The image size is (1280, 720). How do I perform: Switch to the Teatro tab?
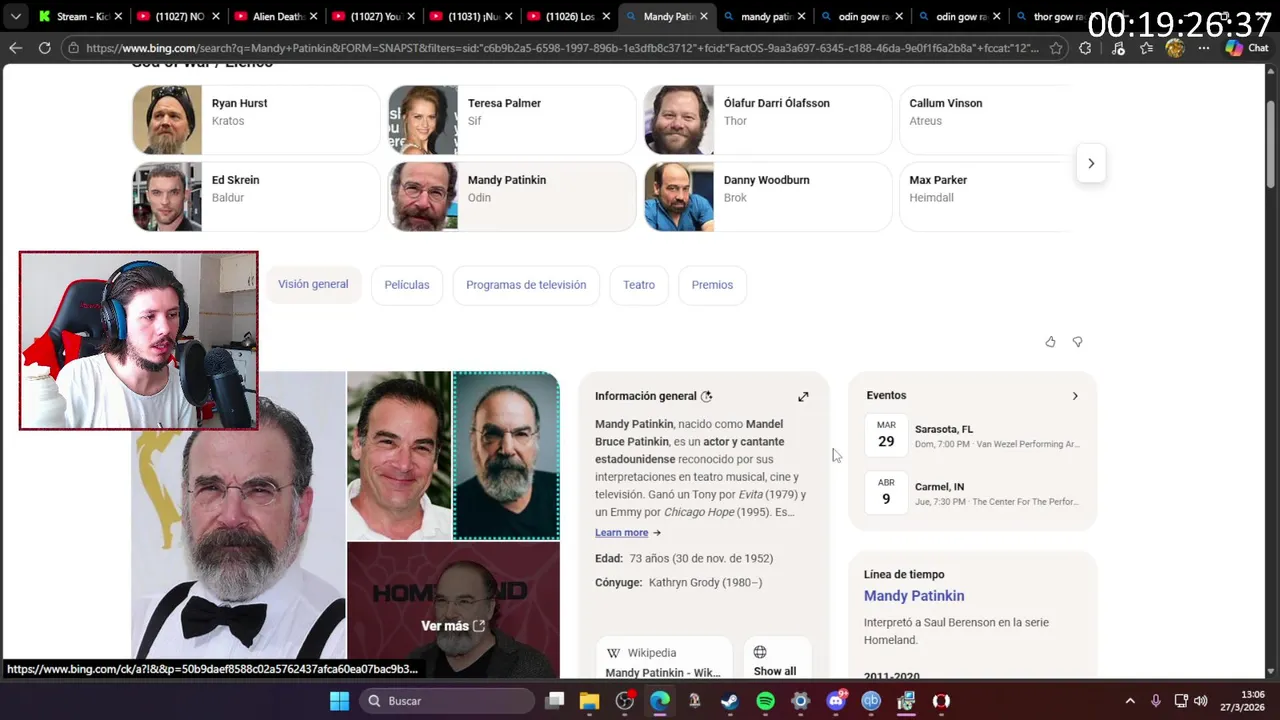(639, 285)
